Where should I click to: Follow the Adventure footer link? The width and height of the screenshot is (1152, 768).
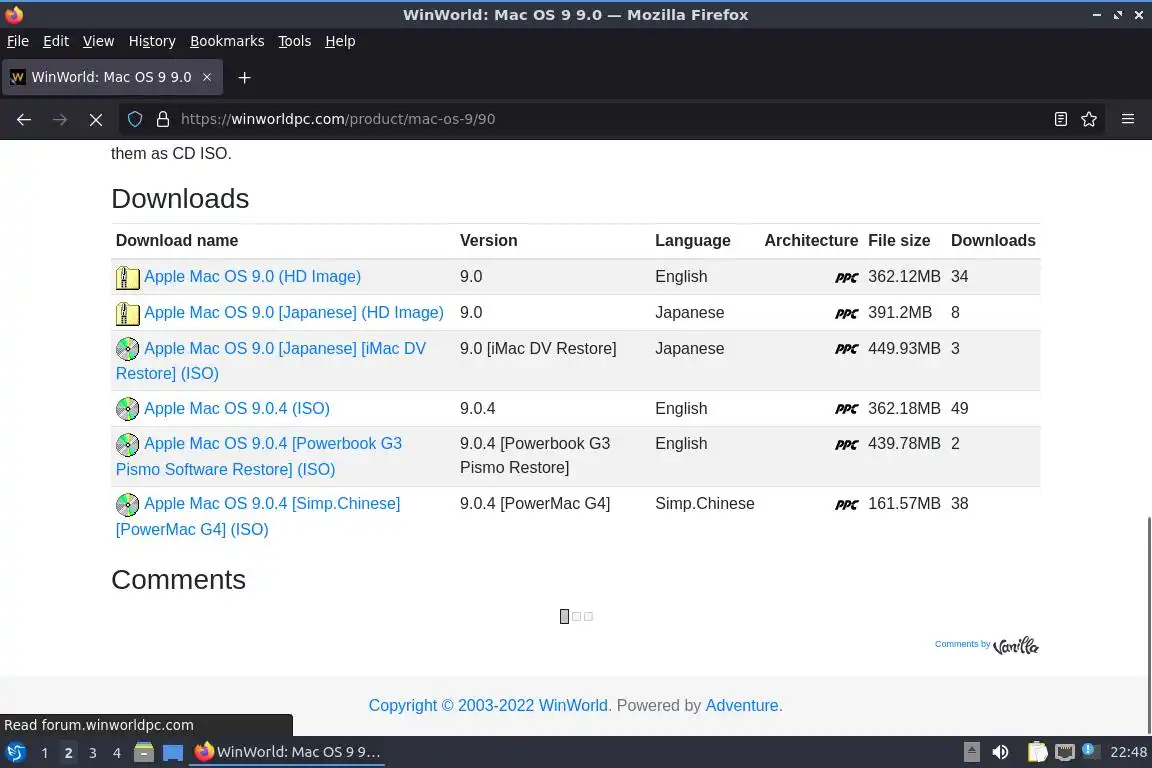pos(741,706)
